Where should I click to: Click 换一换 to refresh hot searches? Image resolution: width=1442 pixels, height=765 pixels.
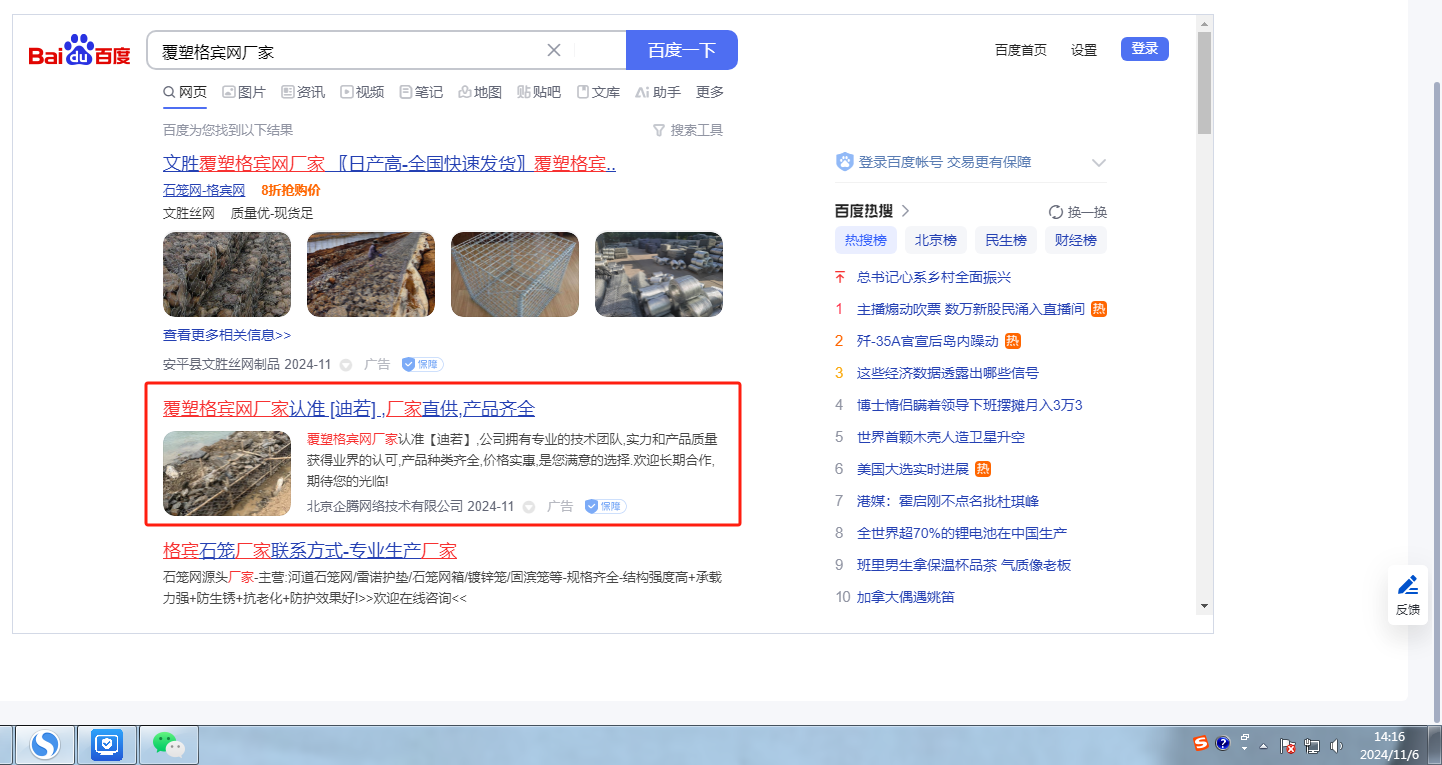(1078, 212)
